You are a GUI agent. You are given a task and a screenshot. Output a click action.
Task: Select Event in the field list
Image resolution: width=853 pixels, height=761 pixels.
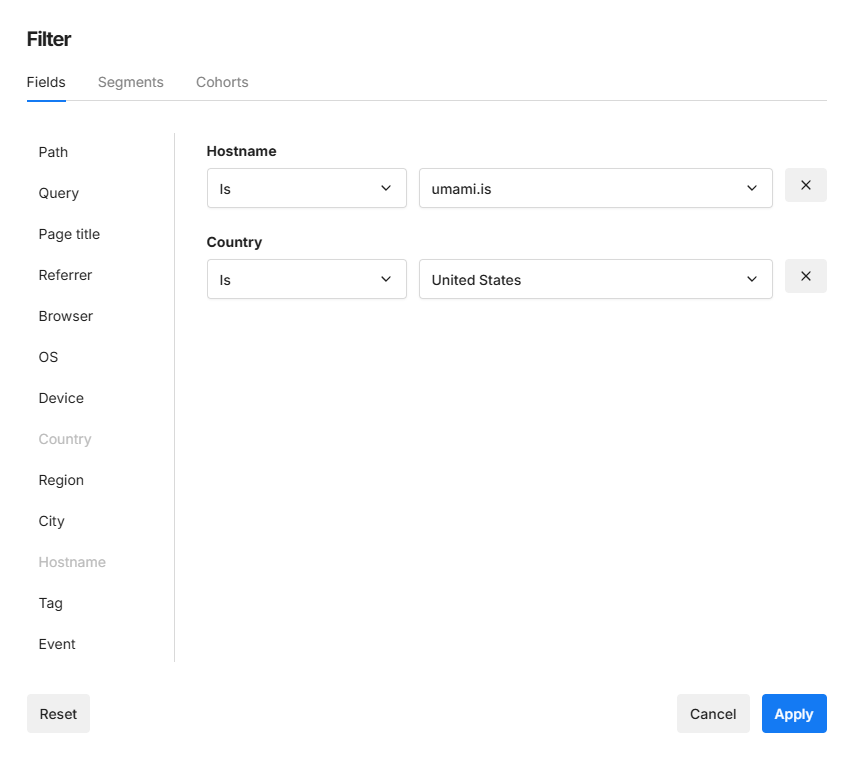click(57, 644)
